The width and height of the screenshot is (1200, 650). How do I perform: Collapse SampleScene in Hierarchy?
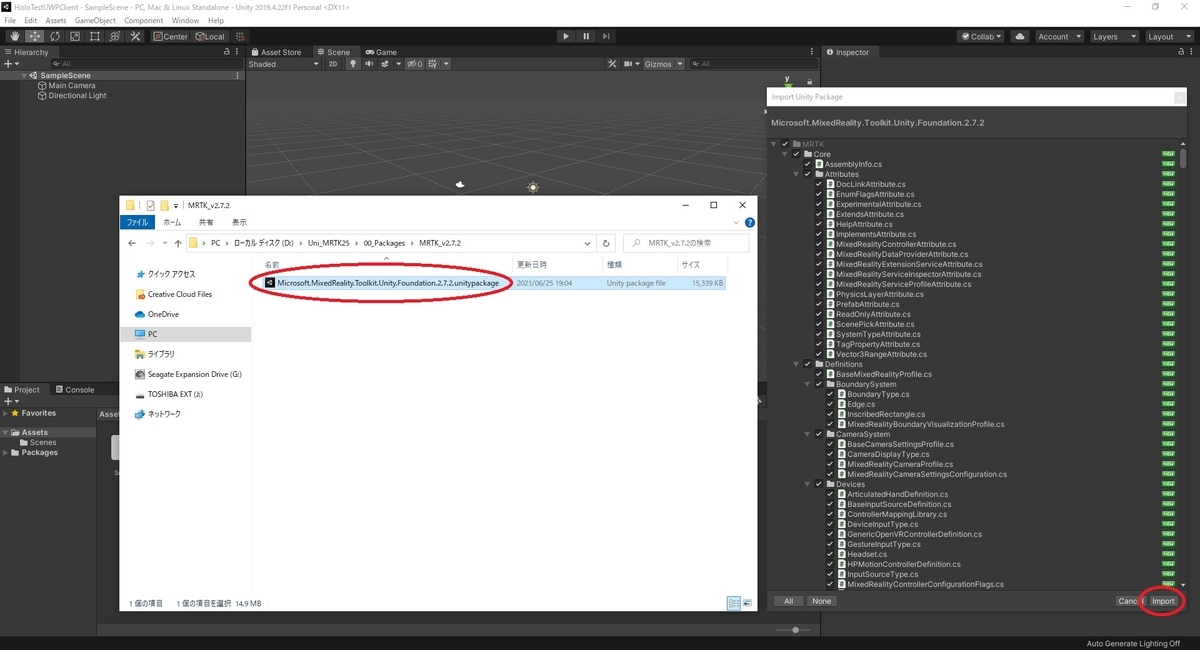[x=24, y=76]
